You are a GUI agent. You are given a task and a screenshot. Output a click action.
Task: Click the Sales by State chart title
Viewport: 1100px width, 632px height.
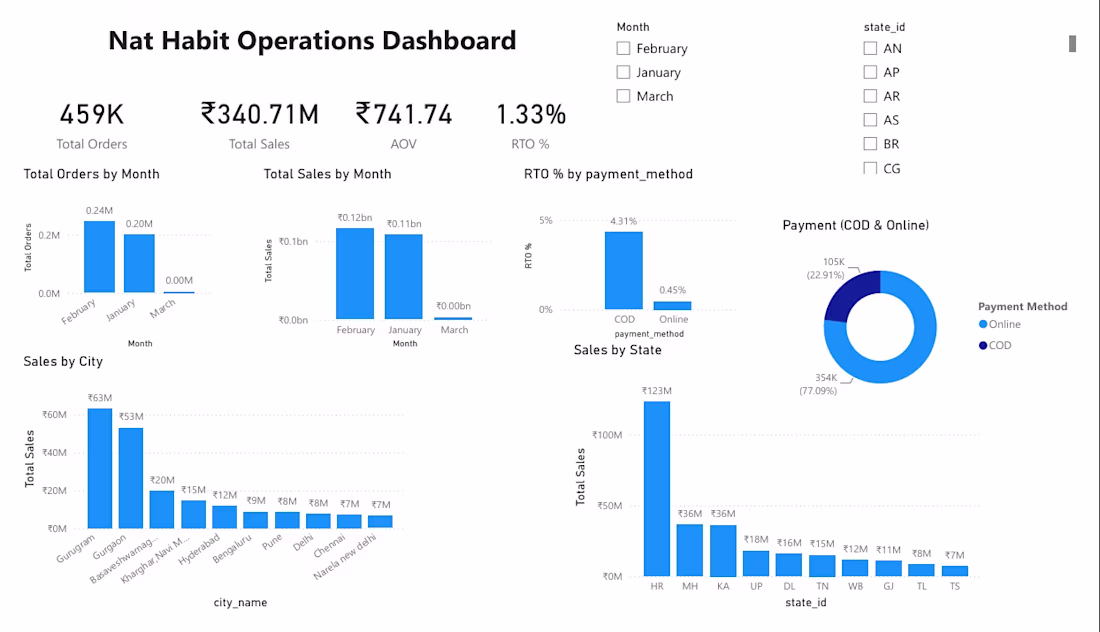617,350
